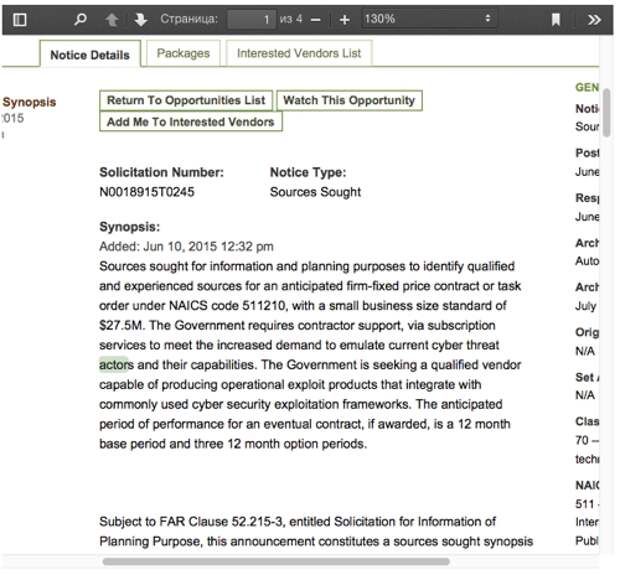Viewport: 620px width, 575px height.
Task: Click the Added: Jun 10, 2015 line
Action: (186, 246)
